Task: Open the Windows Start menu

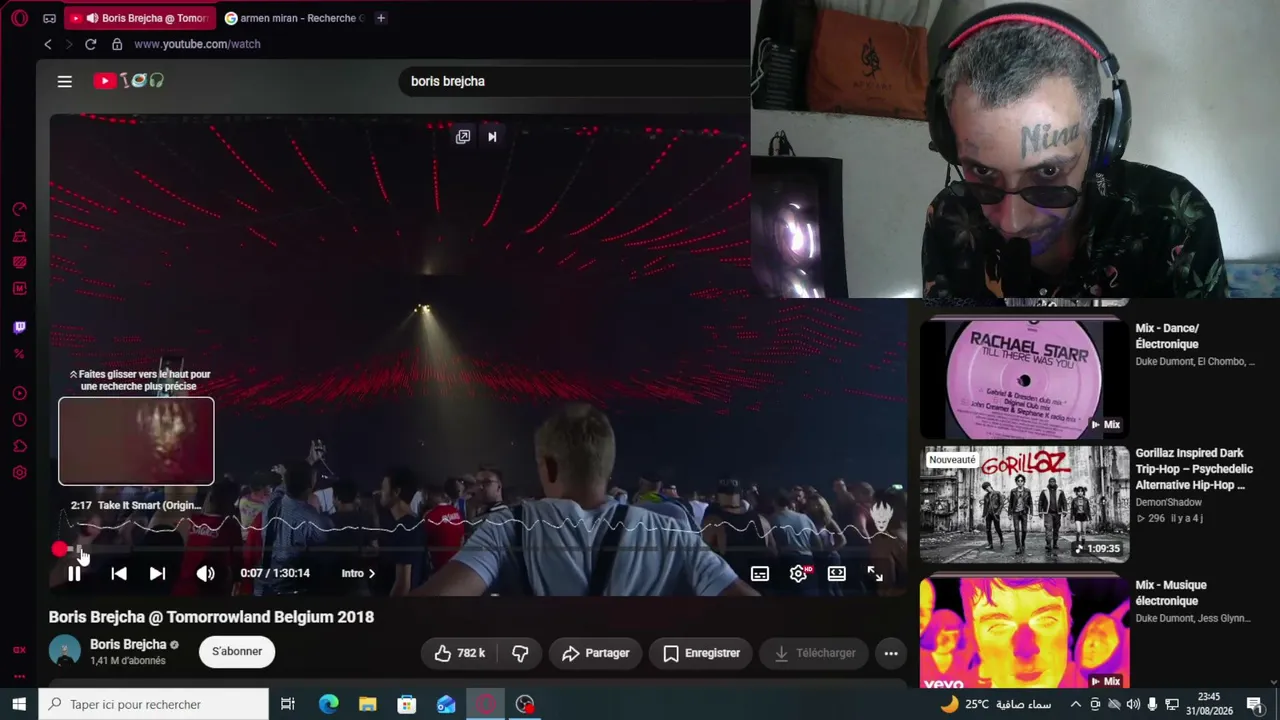Action: coord(19,704)
